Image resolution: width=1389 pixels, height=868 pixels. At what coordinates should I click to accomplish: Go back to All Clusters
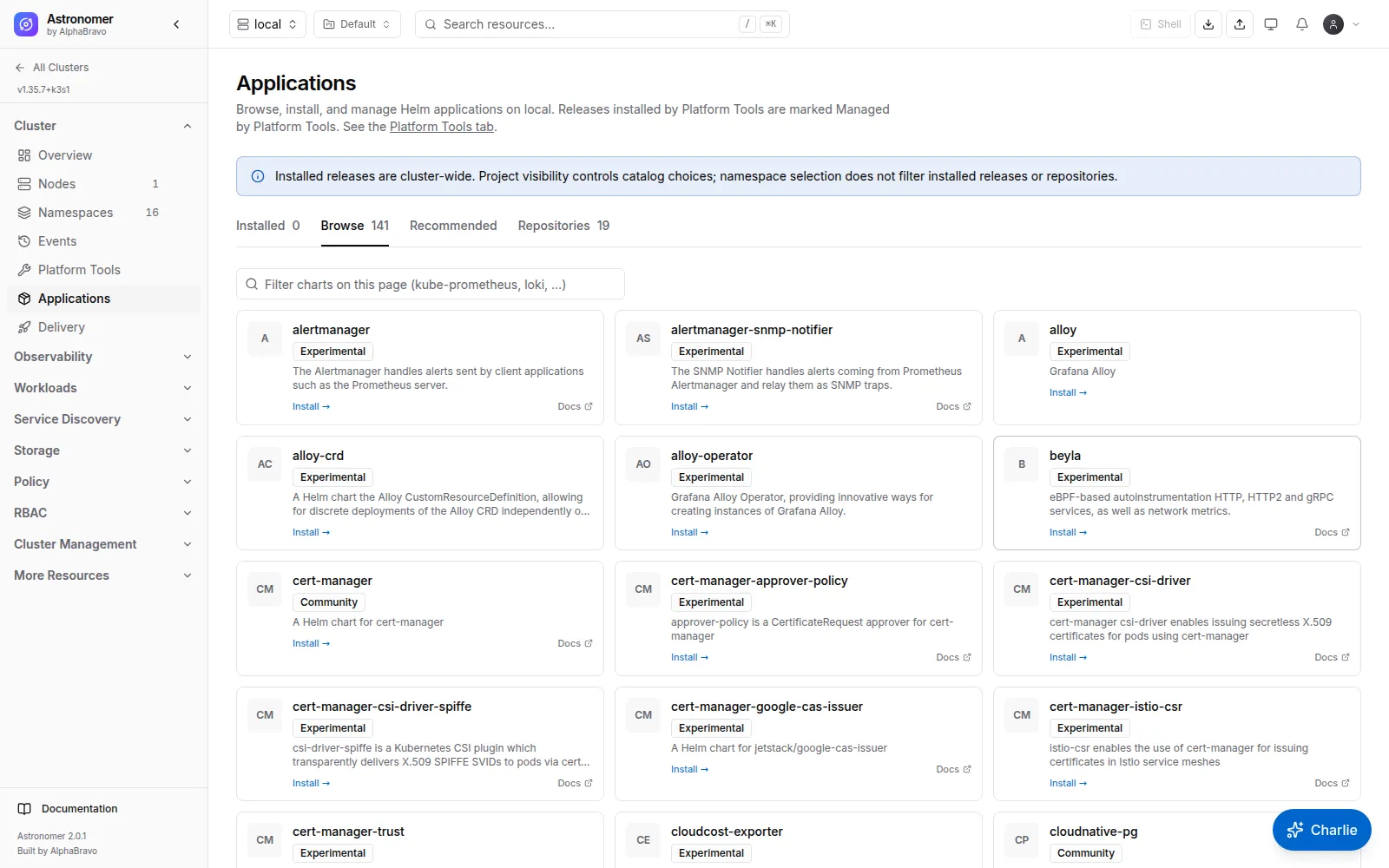tap(52, 68)
